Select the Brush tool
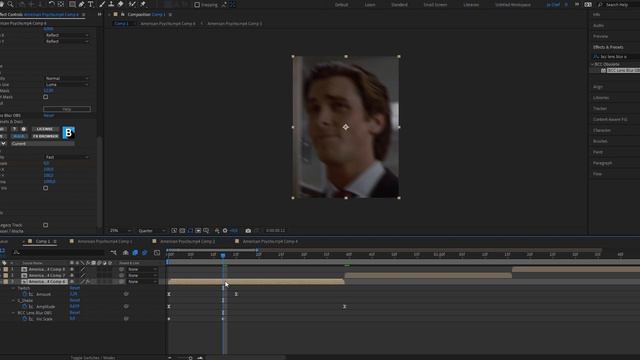The height and width of the screenshot is (360, 640). tap(102, 4)
